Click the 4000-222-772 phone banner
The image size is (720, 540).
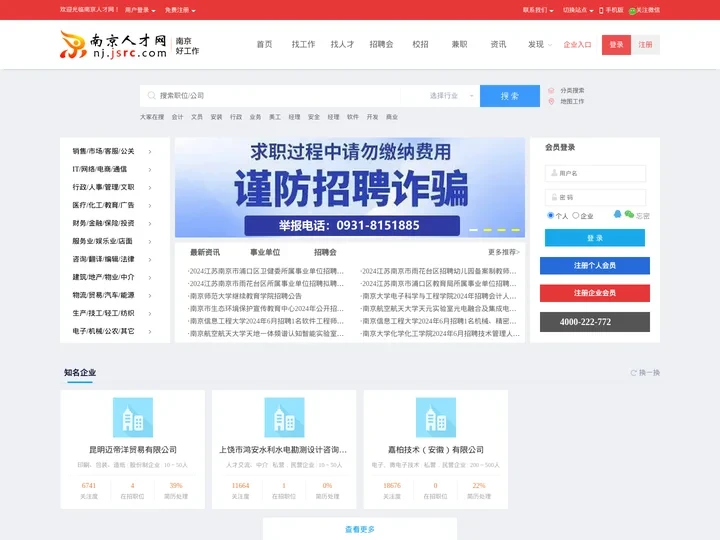tap(595, 322)
